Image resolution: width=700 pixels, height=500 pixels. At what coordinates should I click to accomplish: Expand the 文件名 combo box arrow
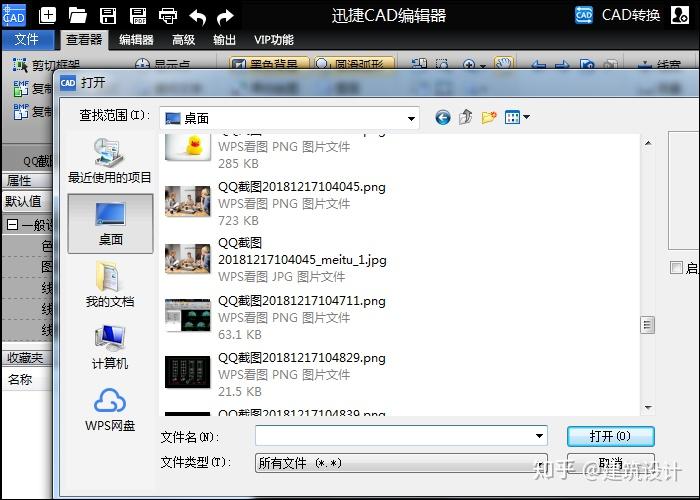click(539, 436)
